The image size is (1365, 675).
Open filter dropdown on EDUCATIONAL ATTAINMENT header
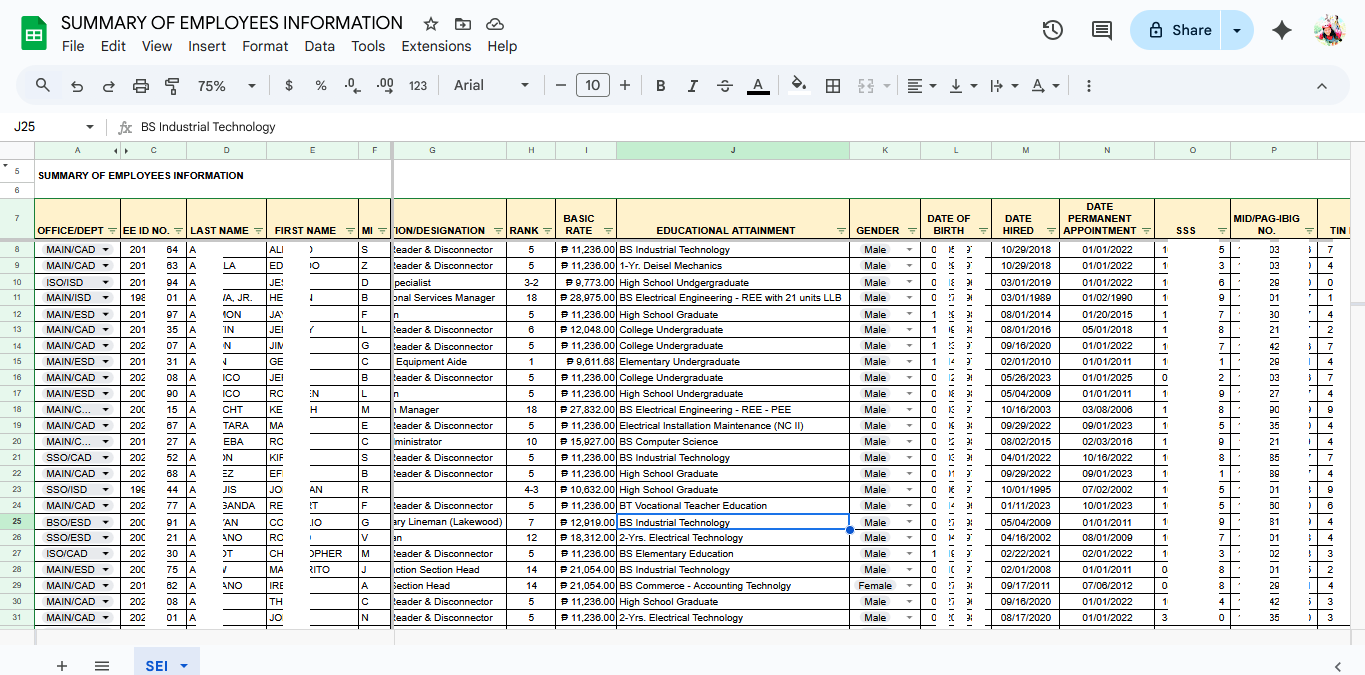(x=840, y=231)
